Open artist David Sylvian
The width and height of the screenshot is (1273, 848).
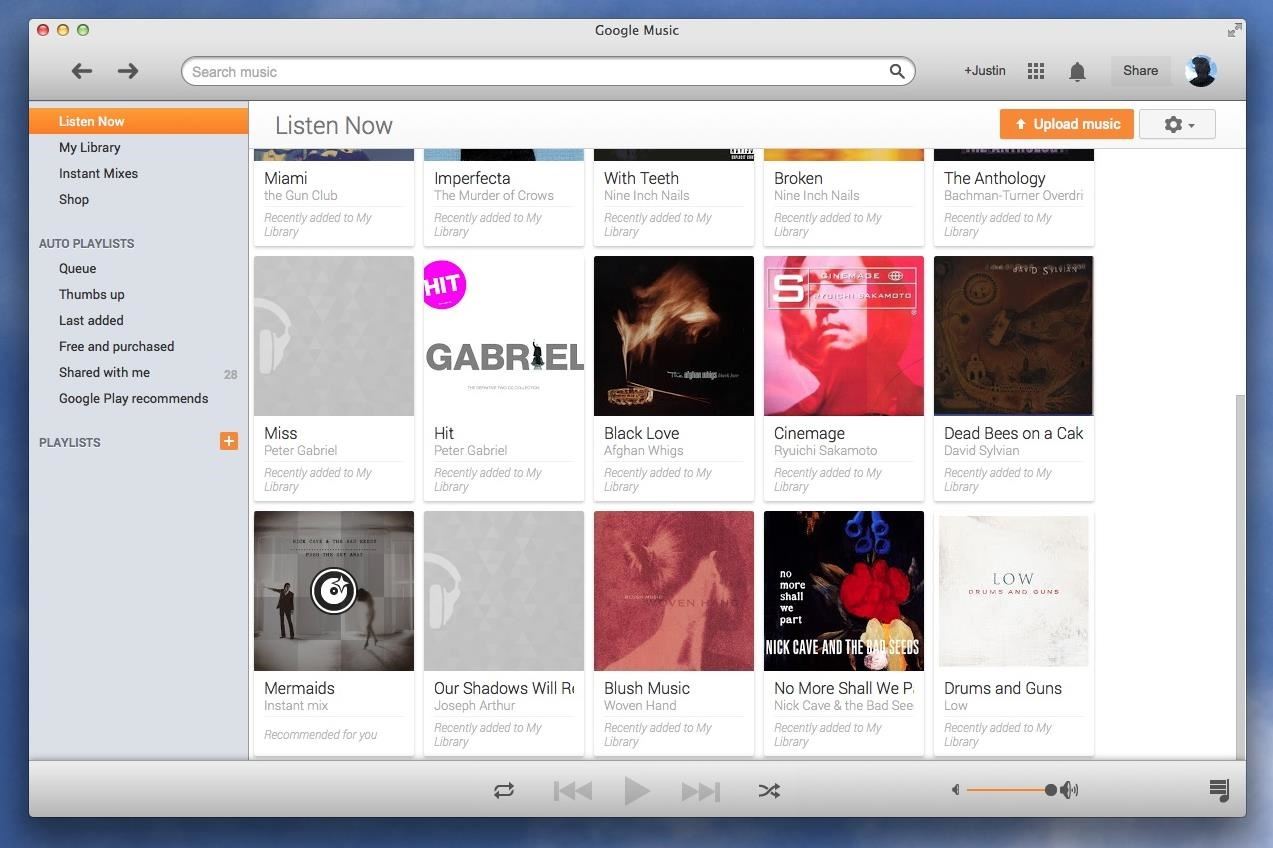982,451
